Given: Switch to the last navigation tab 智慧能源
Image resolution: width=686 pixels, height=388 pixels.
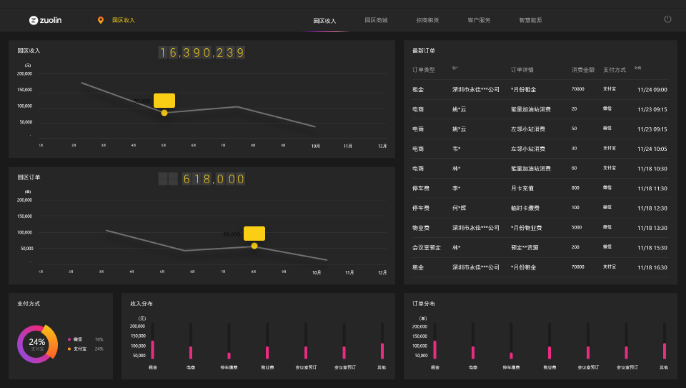Looking at the screenshot, I should coord(530,20).
